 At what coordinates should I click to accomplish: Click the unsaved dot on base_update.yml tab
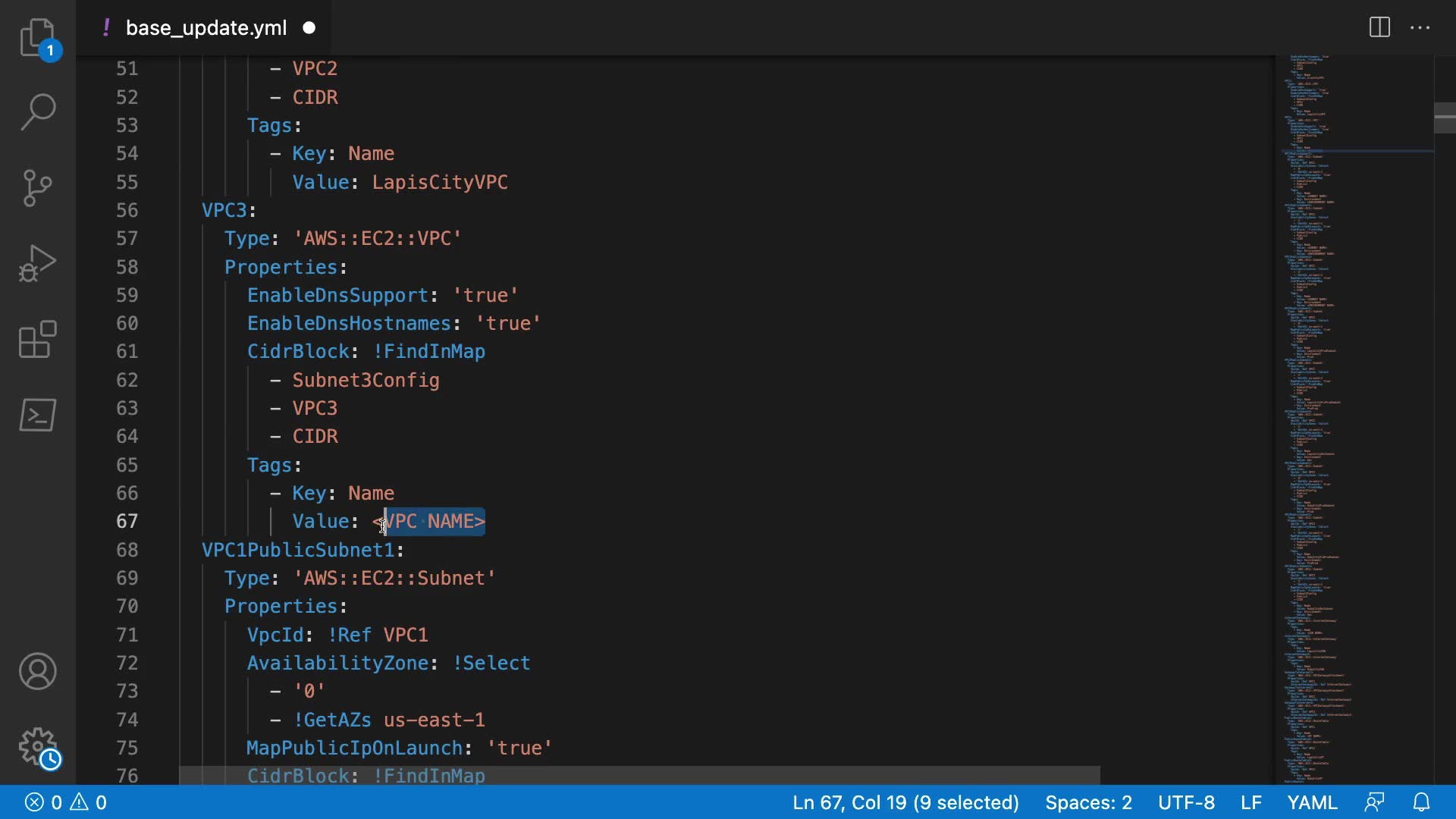pyautogui.click(x=309, y=28)
